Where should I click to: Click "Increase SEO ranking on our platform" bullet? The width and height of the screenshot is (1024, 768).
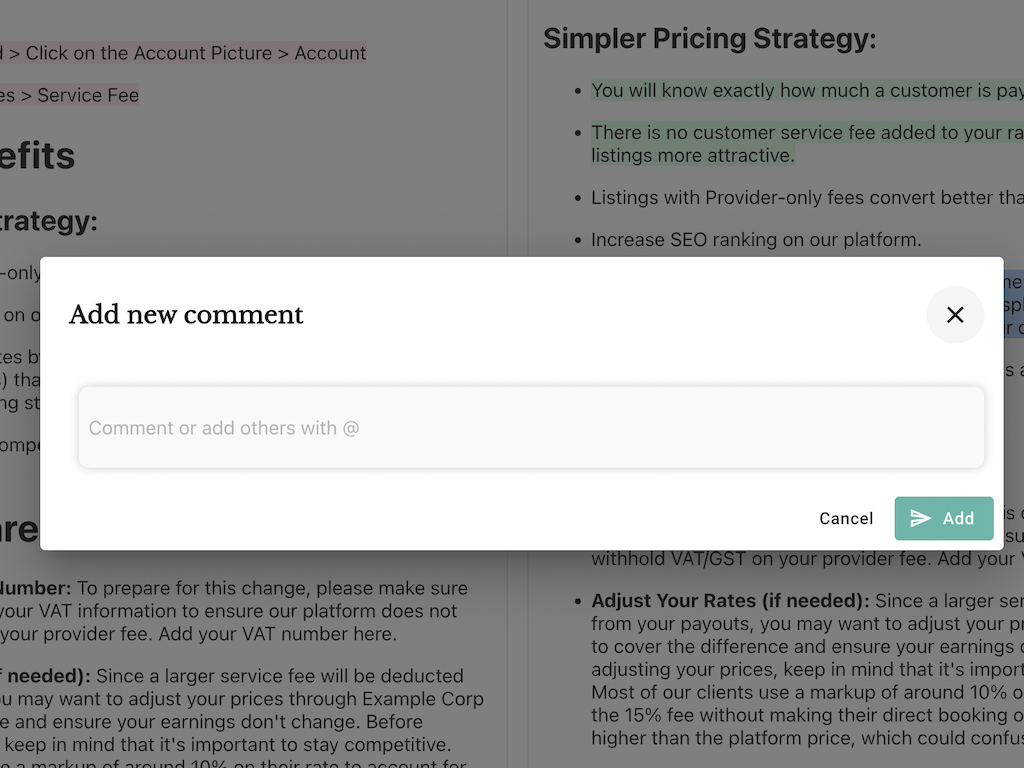(x=756, y=240)
